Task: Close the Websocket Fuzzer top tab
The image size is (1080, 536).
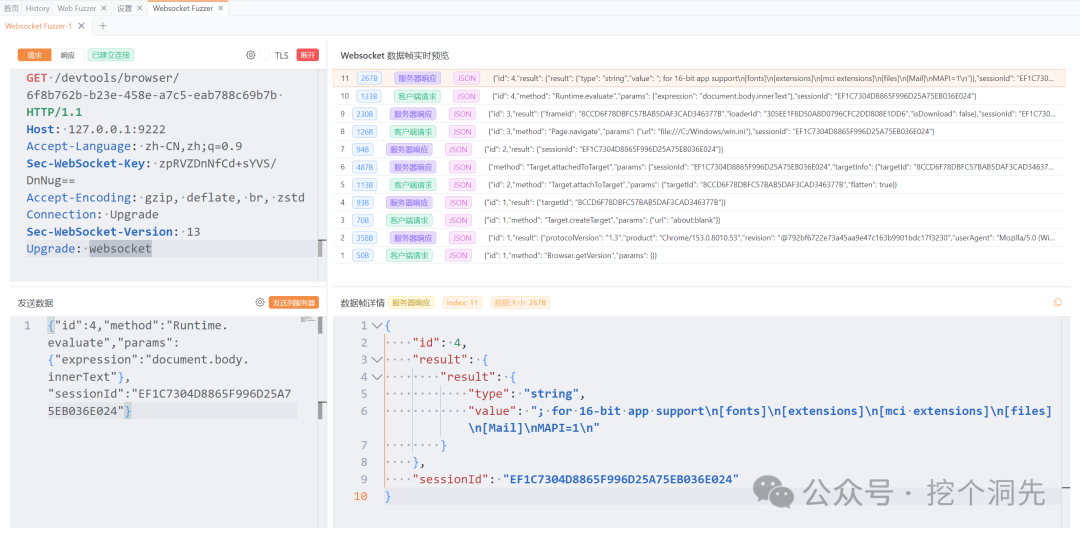Action: pos(220,8)
